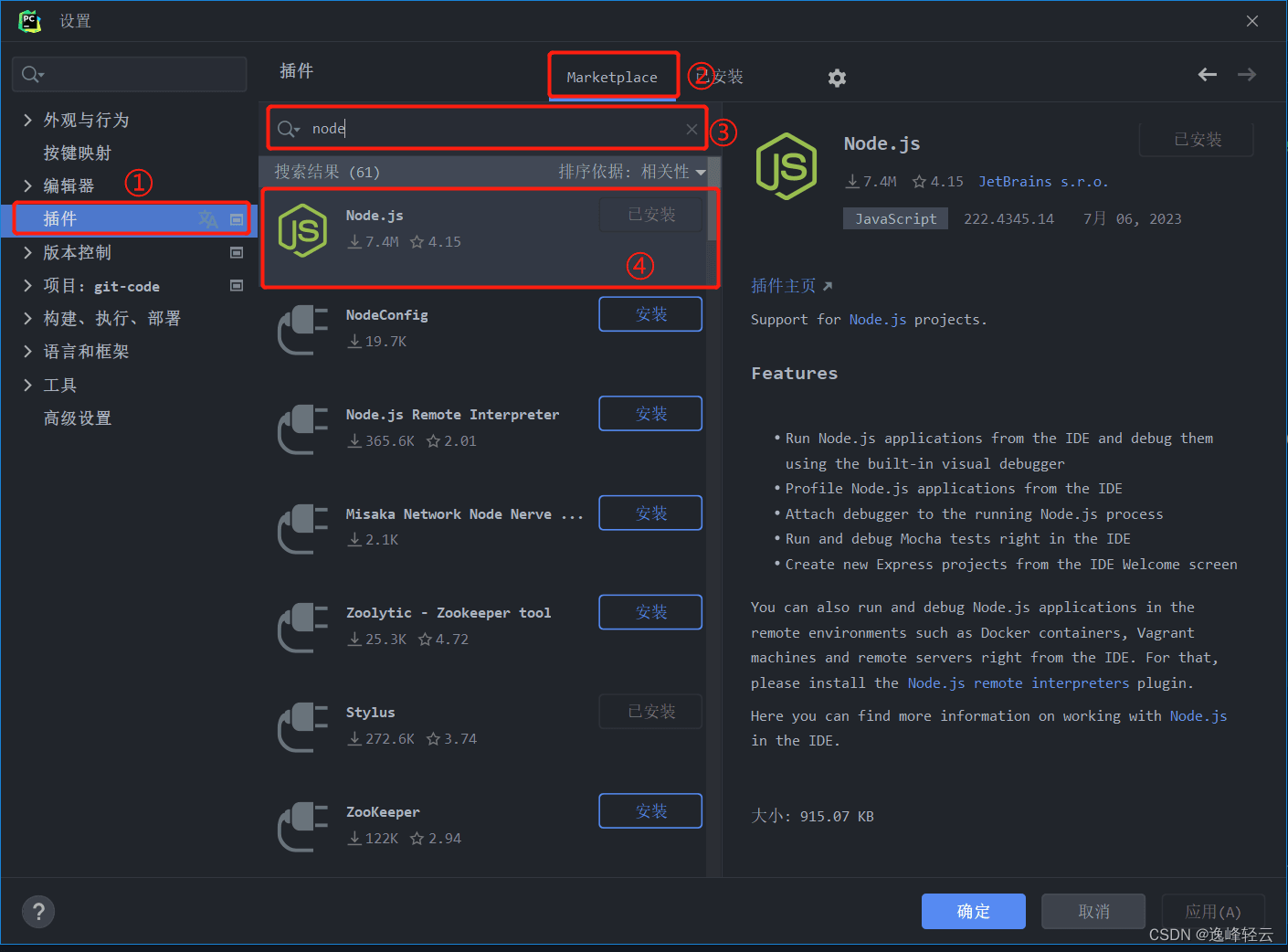Click the NodeConfig plugin icon
This screenshot has height=952, width=1288.
pyautogui.click(x=302, y=330)
